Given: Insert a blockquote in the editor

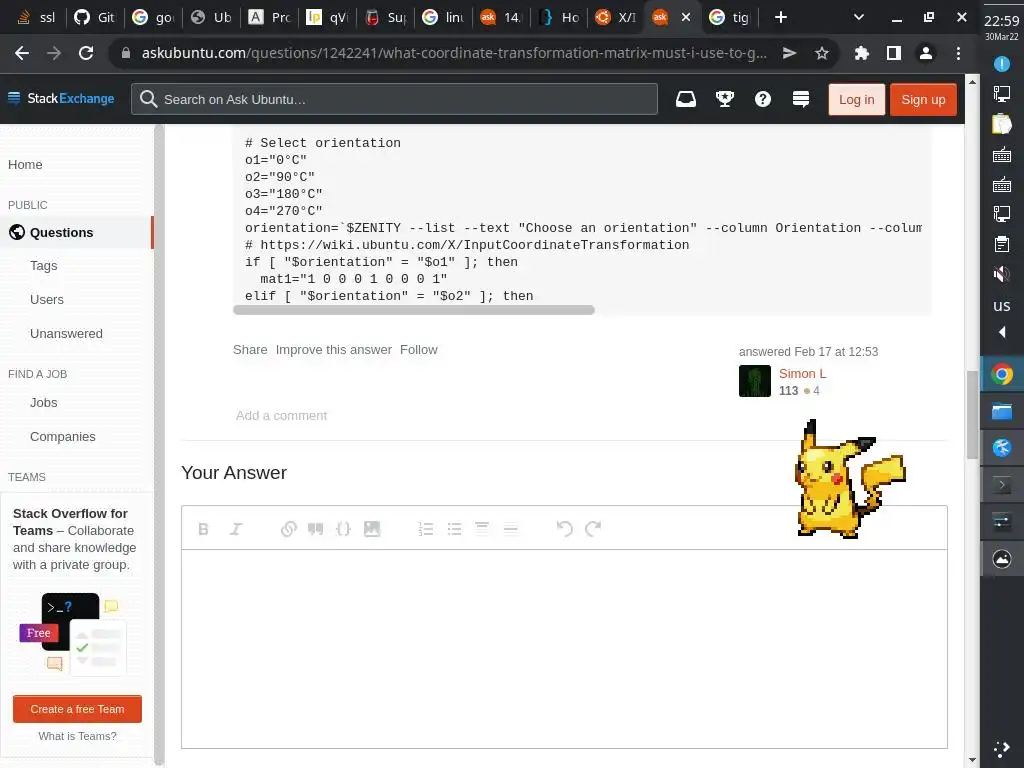Looking at the screenshot, I should click(315, 529).
